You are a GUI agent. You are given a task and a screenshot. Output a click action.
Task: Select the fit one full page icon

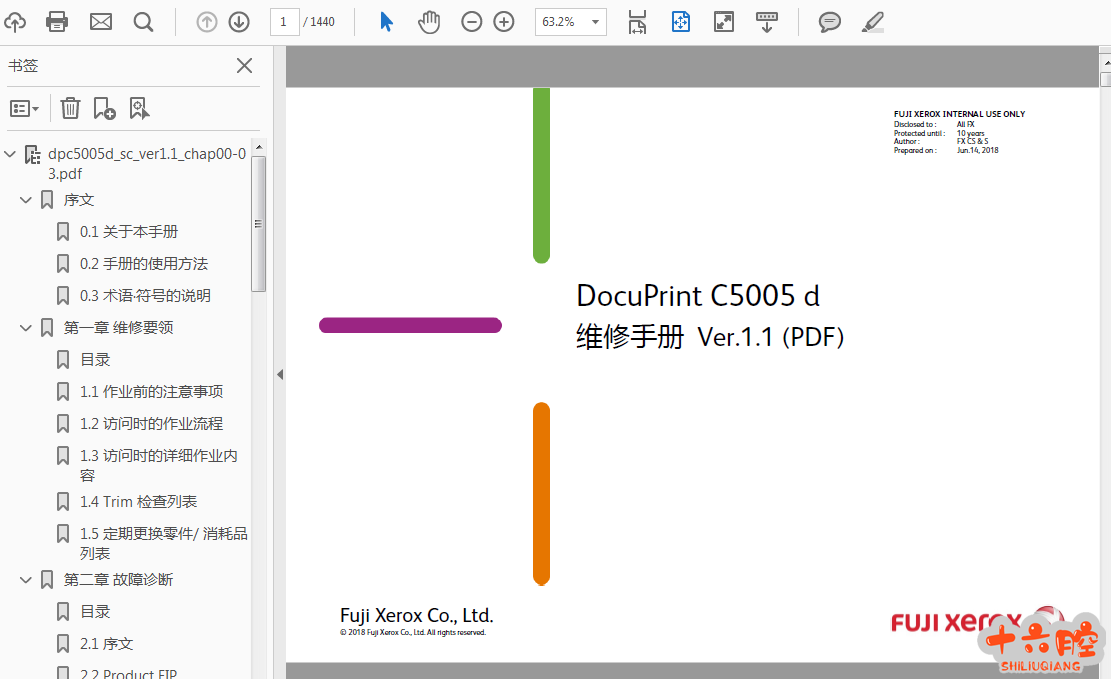tap(681, 22)
